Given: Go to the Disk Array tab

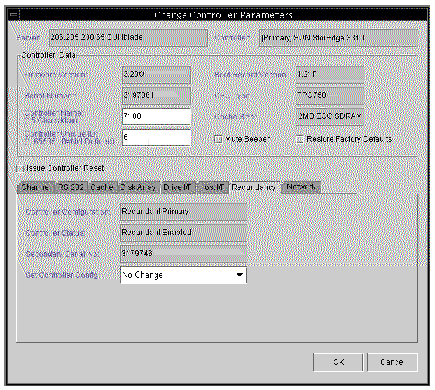Looking at the screenshot, I should click(139, 187).
